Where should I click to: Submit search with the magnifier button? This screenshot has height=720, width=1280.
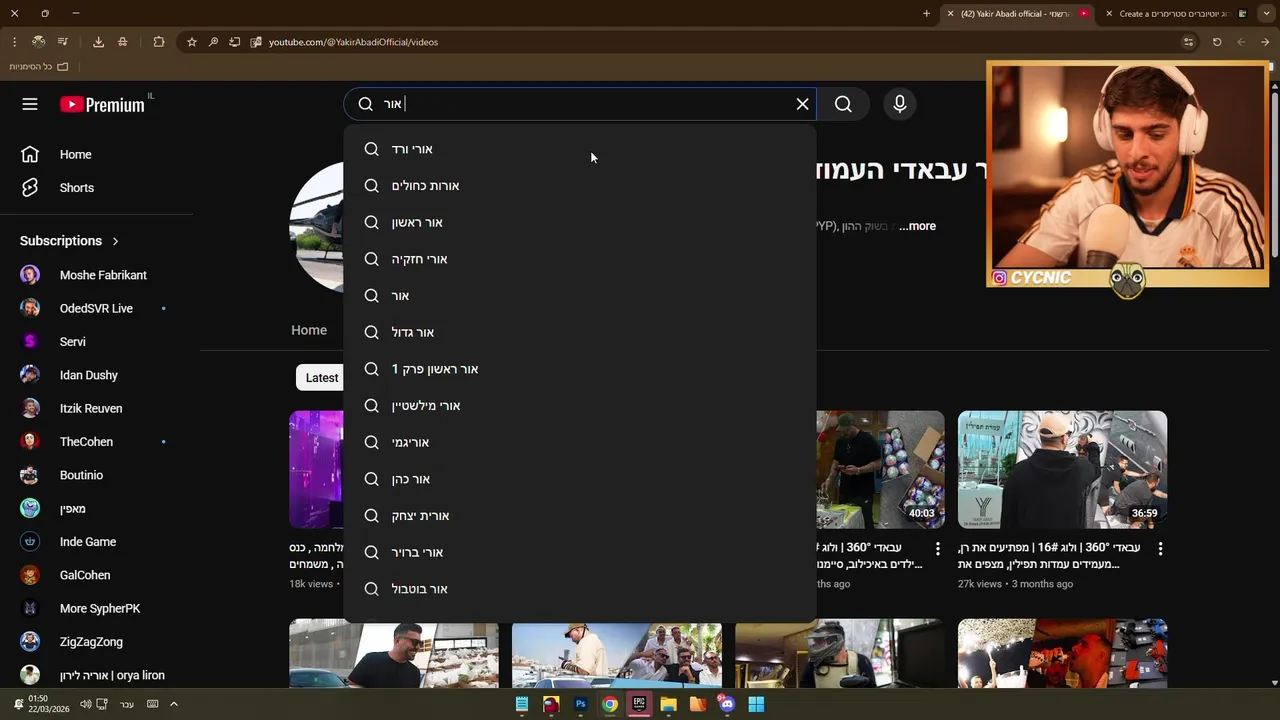tap(843, 104)
